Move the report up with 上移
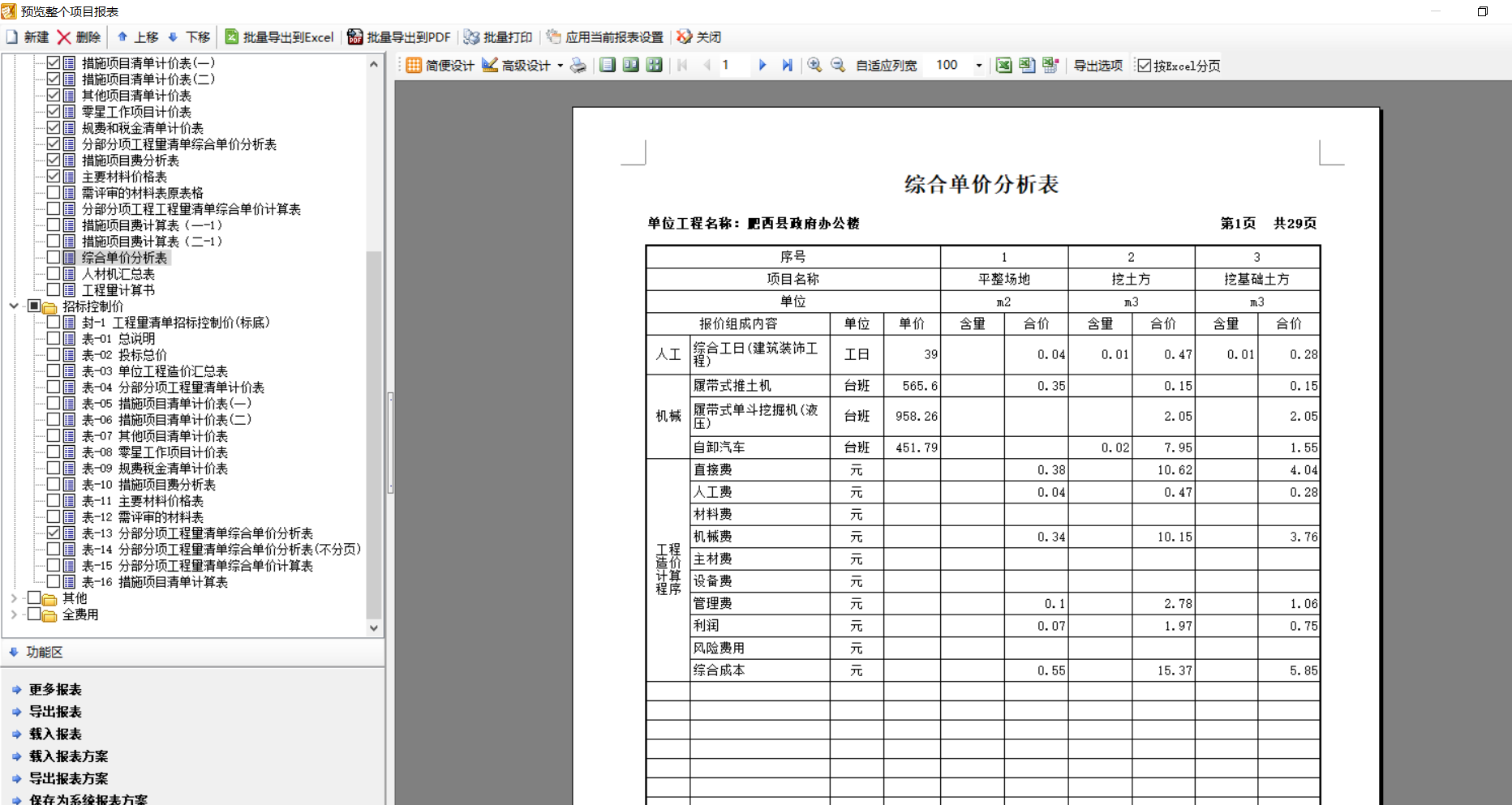1512x805 pixels. coord(137,37)
